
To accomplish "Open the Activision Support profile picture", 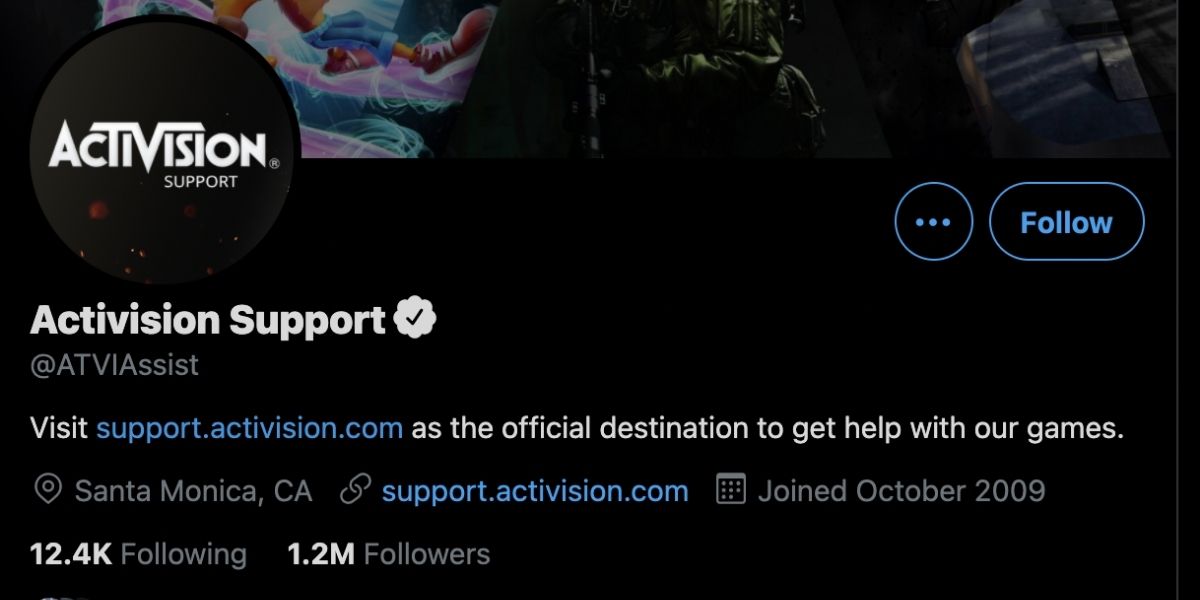I will [x=158, y=155].
